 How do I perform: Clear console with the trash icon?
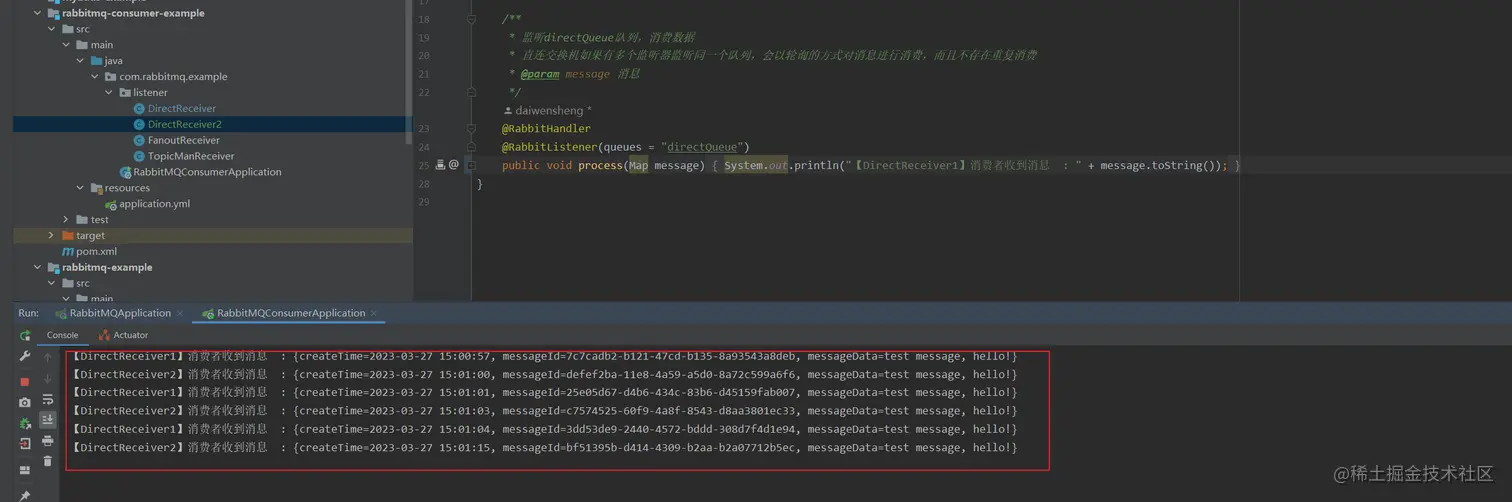47,461
